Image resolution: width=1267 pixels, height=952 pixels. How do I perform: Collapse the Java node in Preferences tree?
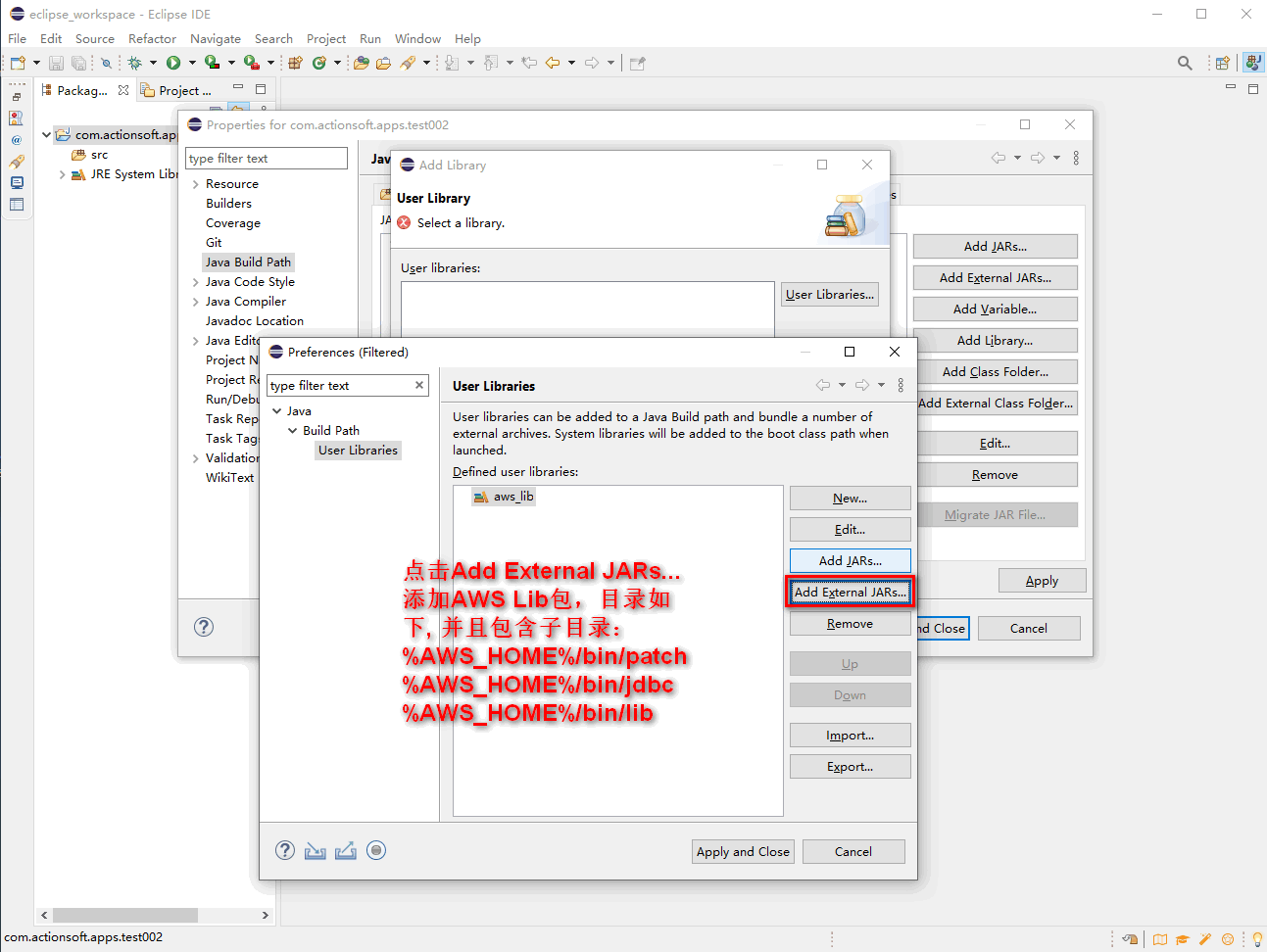[277, 411]
